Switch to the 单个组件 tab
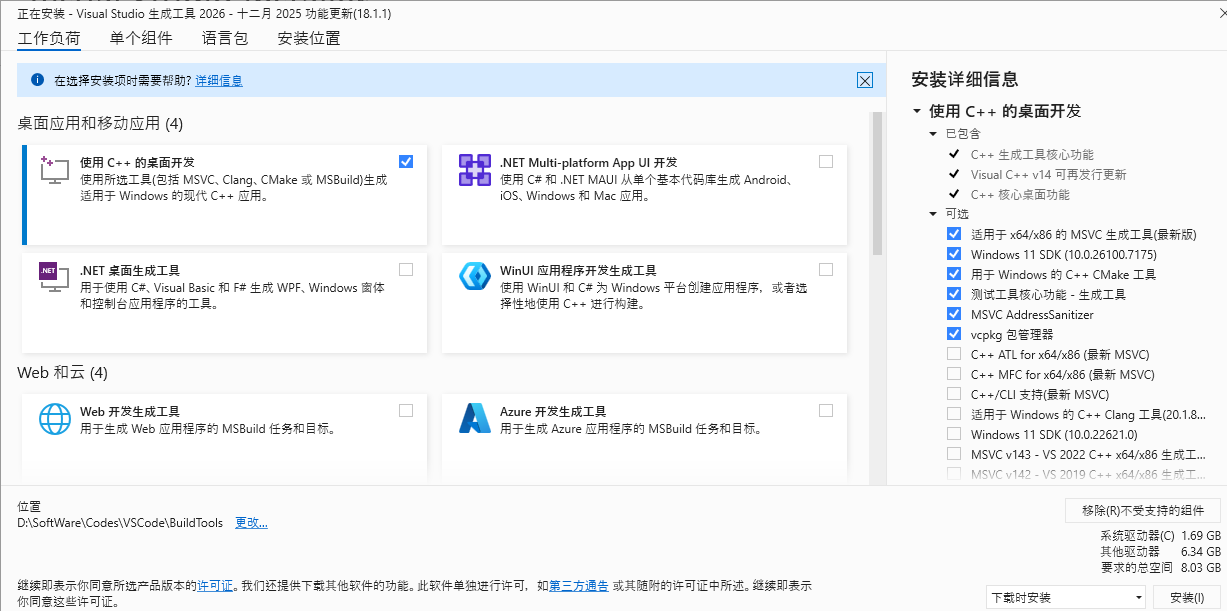This screenshot has width=1227, height=611. click(141, 39)
